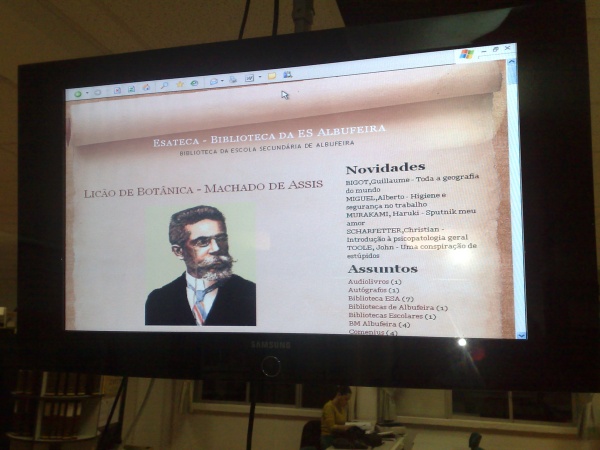Click the Biblioteca da Escola Secundária de Albufeira subtitle

267,147
